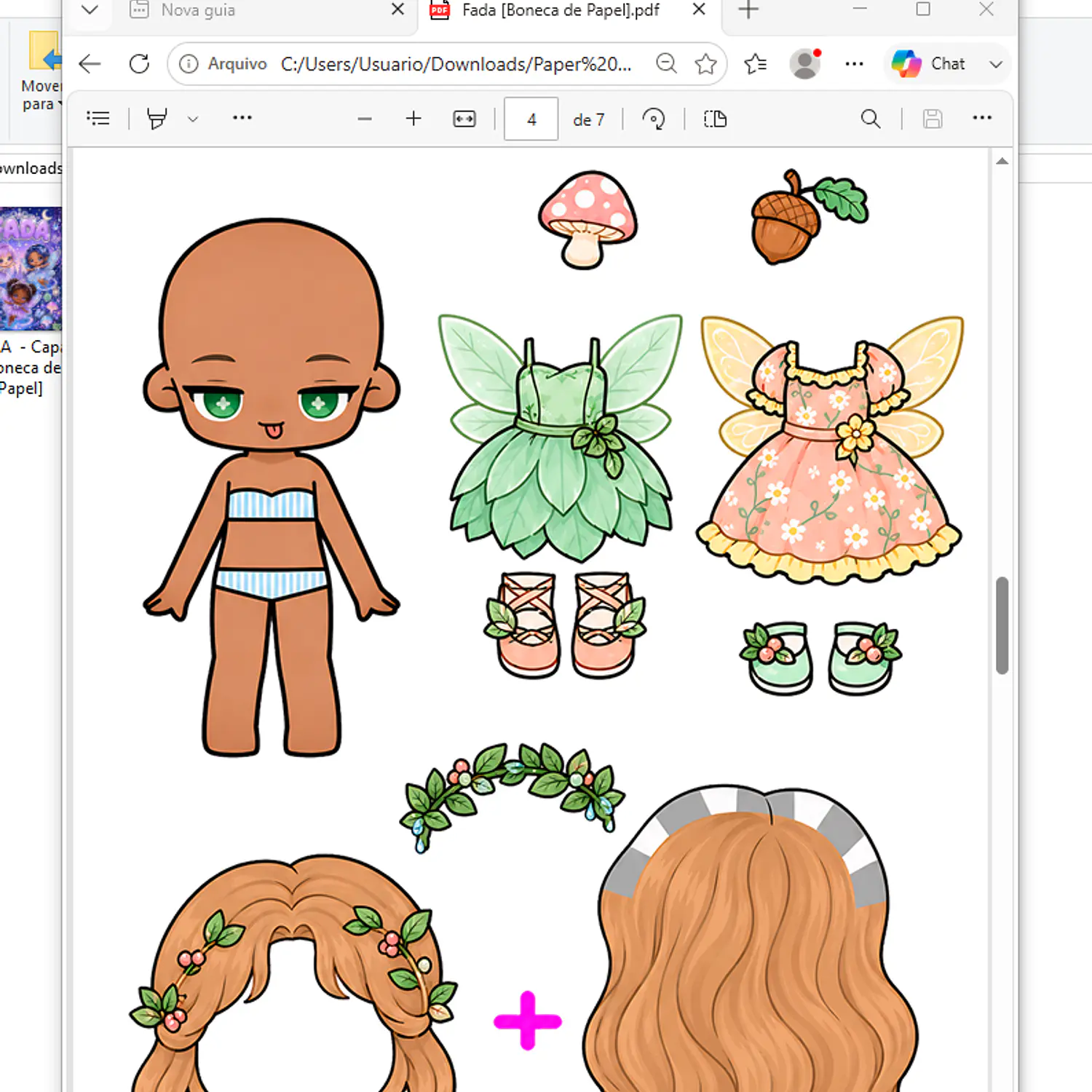Screen dimensions: 1092x1092
Task: Reload the PDF page
Action: pos(139,64)
